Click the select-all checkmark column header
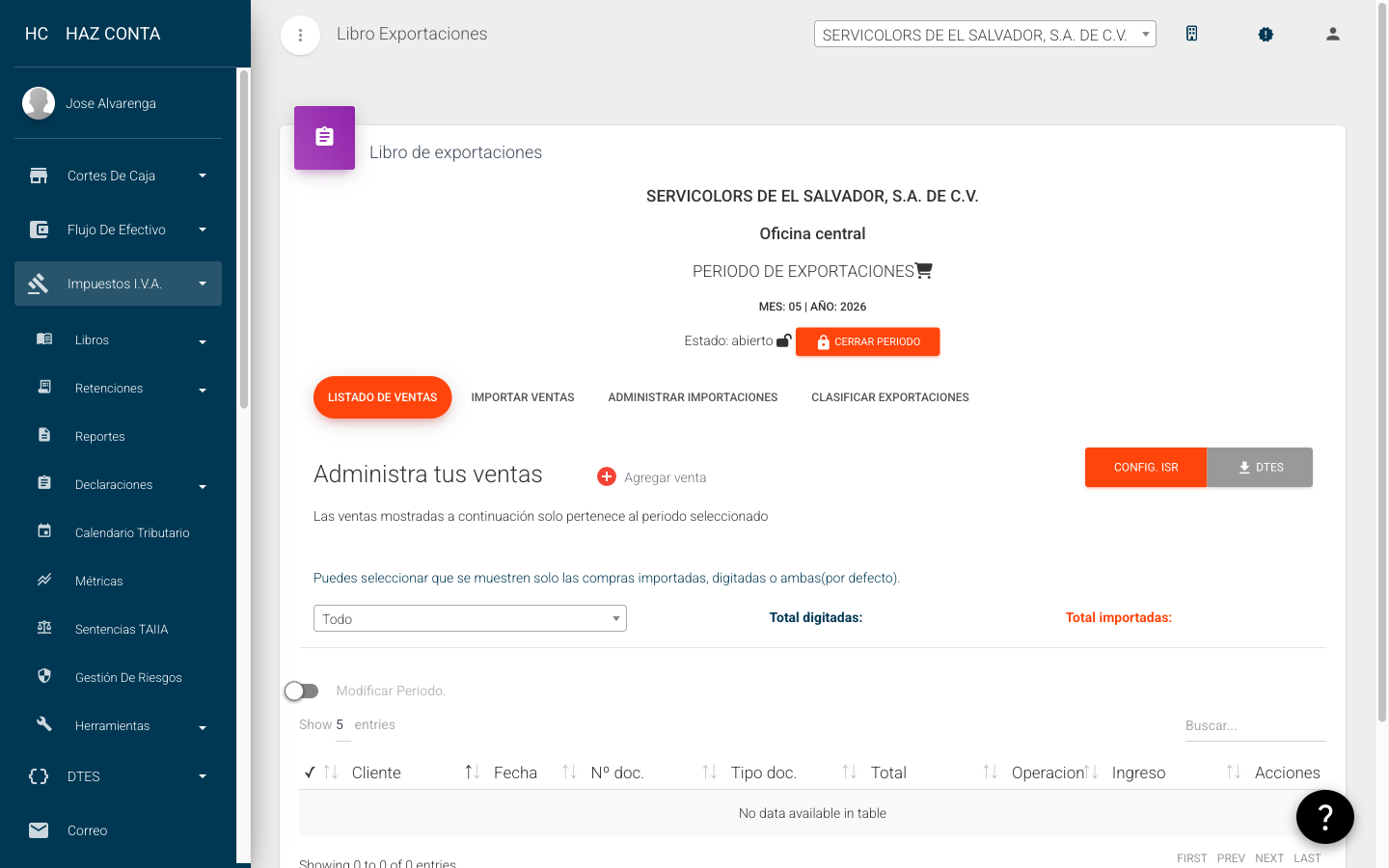Screen dimensions: 1389x868 click(x=310, y=773)
